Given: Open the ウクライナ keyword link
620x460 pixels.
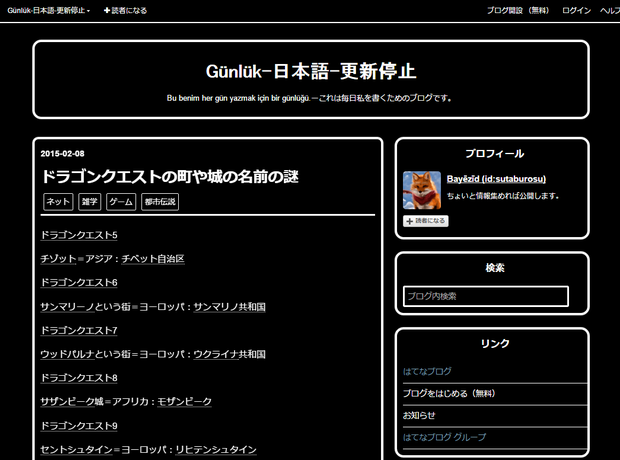Looking at the screenshot, I should (x=216, y=354).
